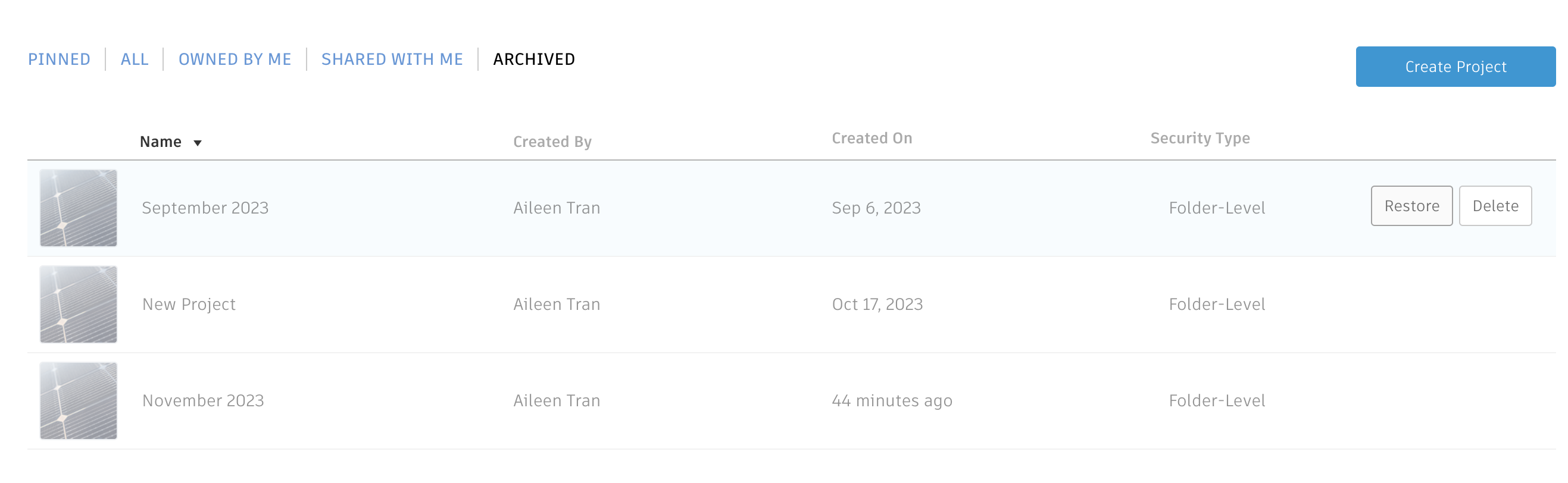Viewport: 1568px width, 483px height.
Task: Sort by the Security Type column
Action: (1199, 139)
